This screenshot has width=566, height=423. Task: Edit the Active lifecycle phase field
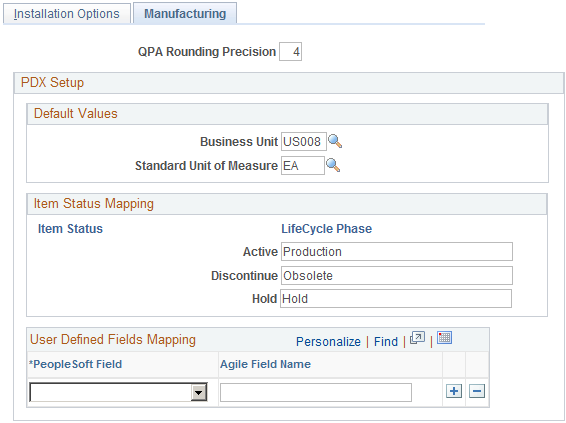[x=397, y=252]
